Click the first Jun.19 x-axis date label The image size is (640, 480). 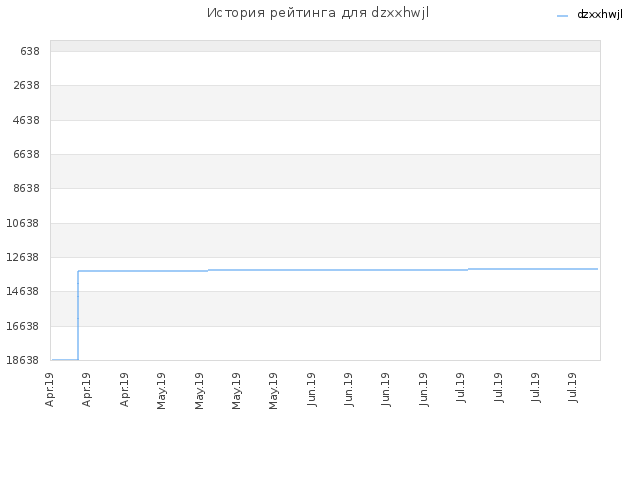click(311, 389)
